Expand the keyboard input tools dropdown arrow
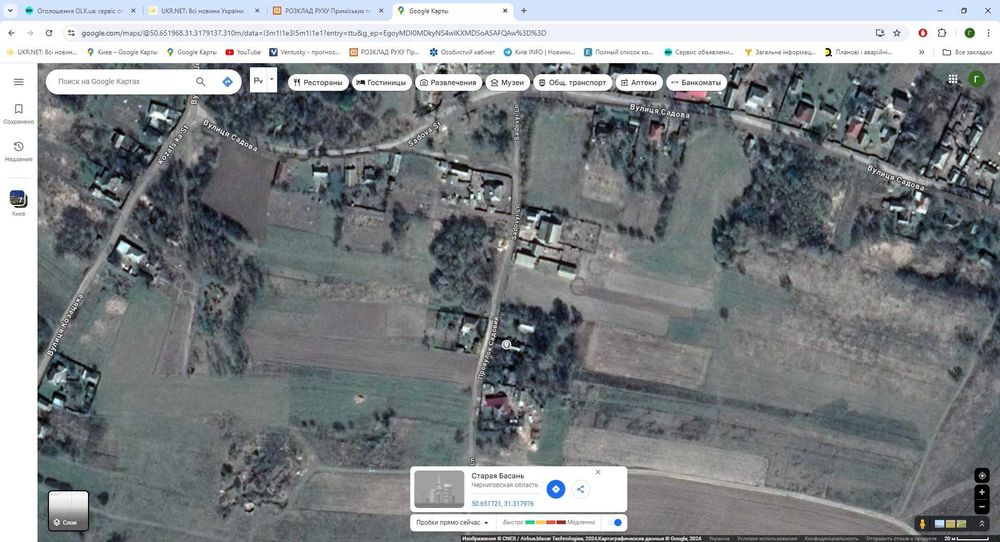This screenshot has width=1000, height=542. [x=272, y=80]
